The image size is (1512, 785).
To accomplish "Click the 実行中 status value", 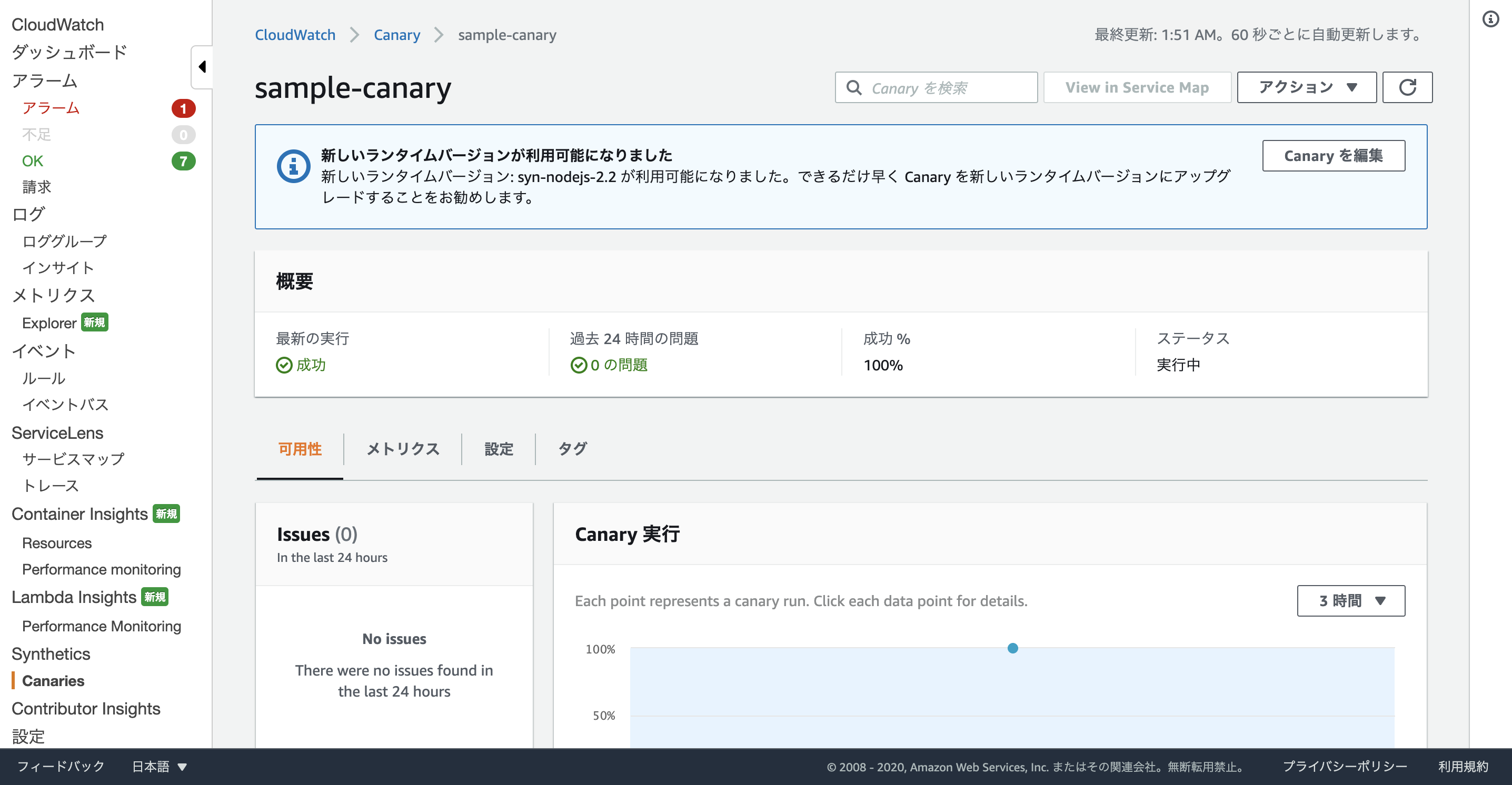I will tap(1178, 365).
